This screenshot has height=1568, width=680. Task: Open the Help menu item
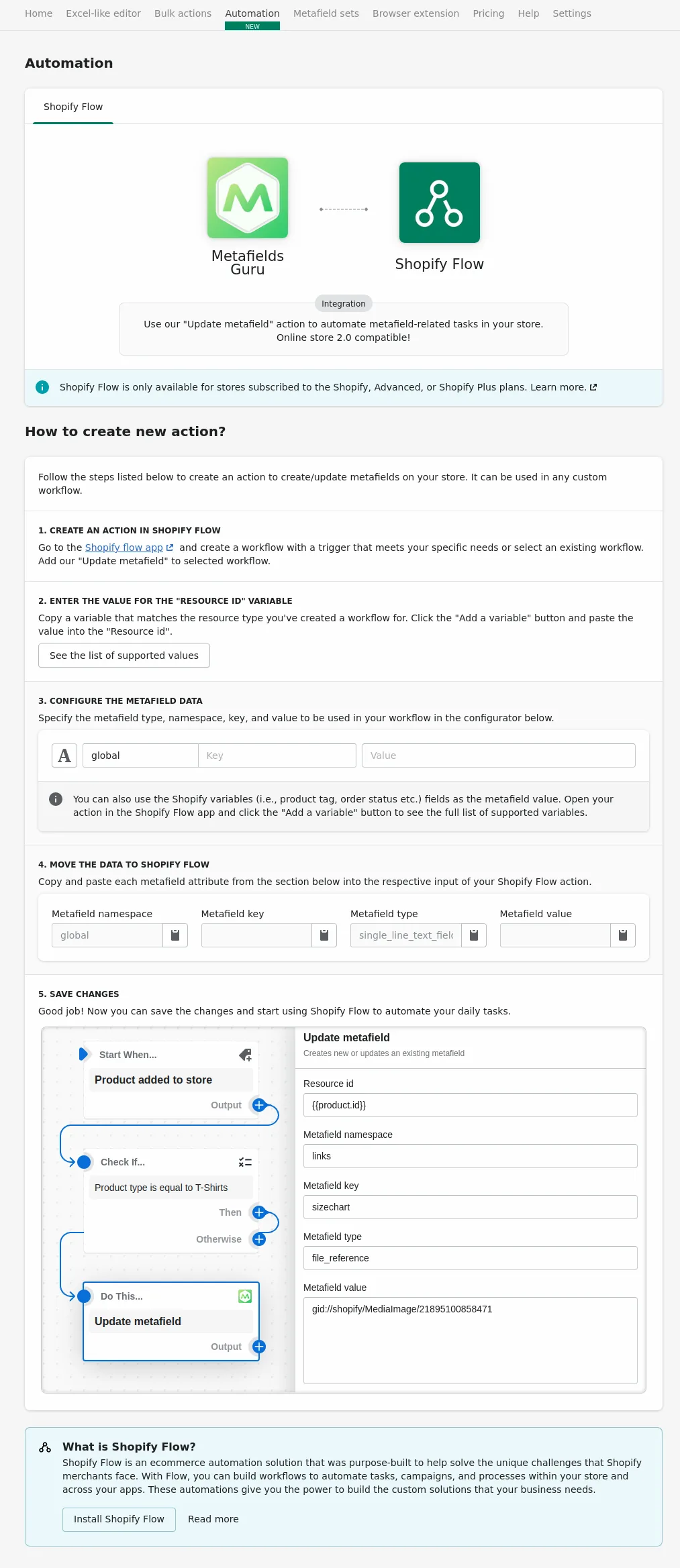click(x=528, y=13)
